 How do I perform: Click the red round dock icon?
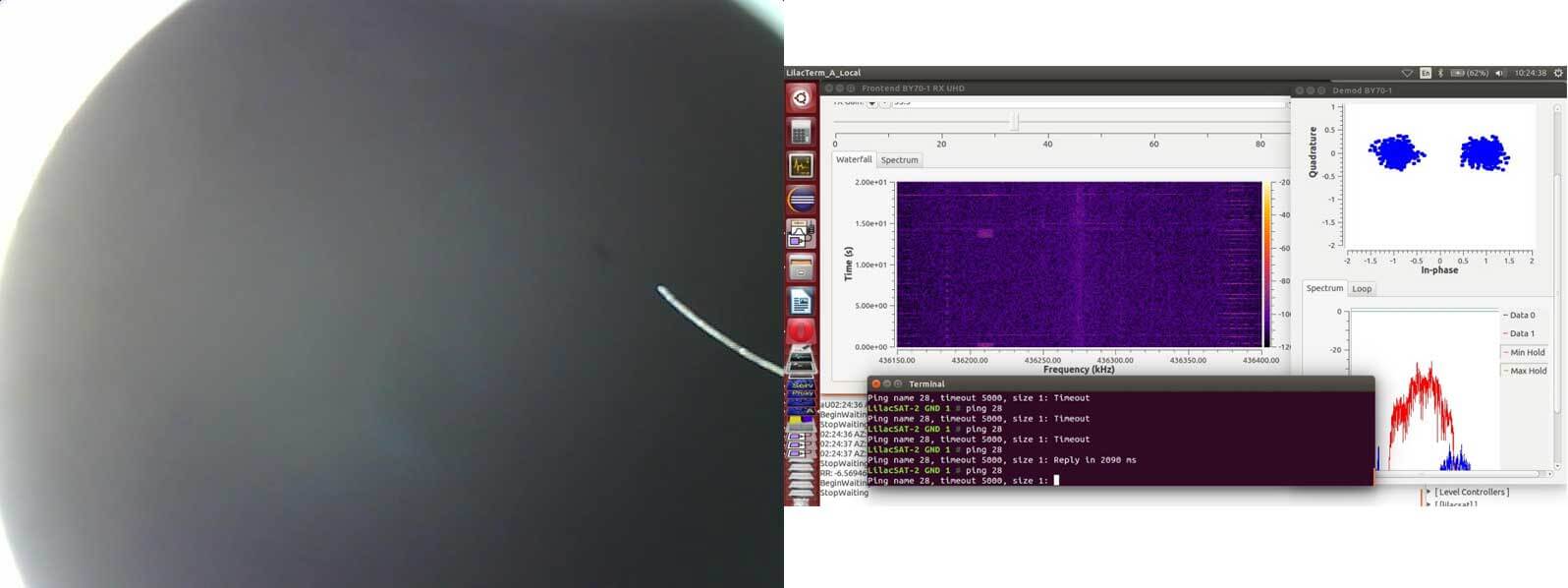coord(801,332)
